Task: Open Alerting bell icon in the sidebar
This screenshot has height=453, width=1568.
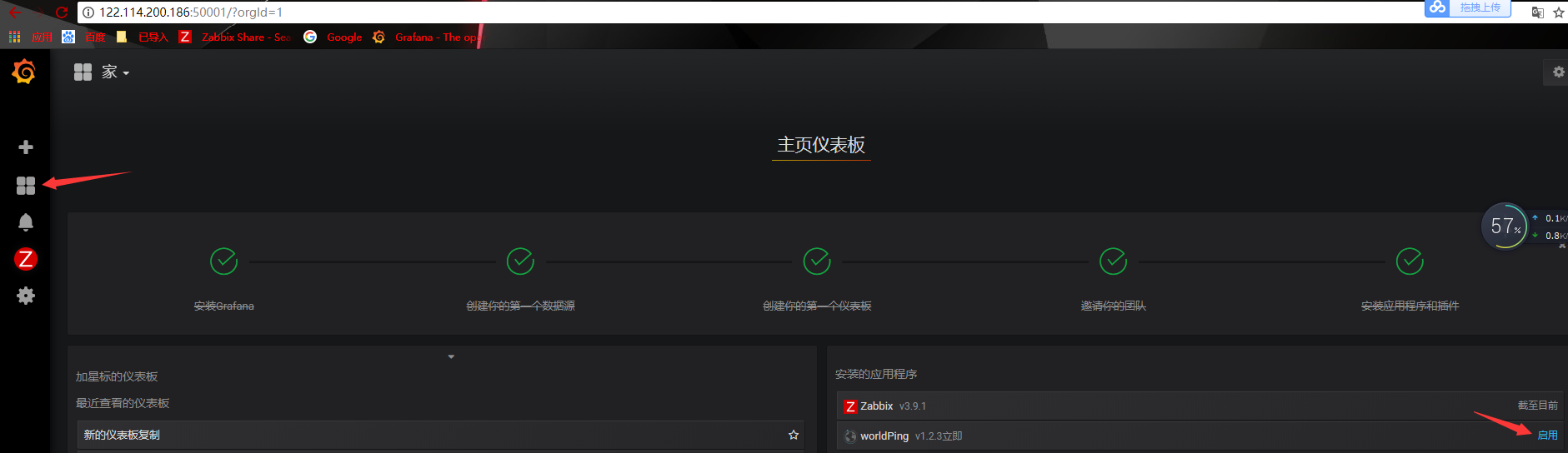Action: click(26, 222)
